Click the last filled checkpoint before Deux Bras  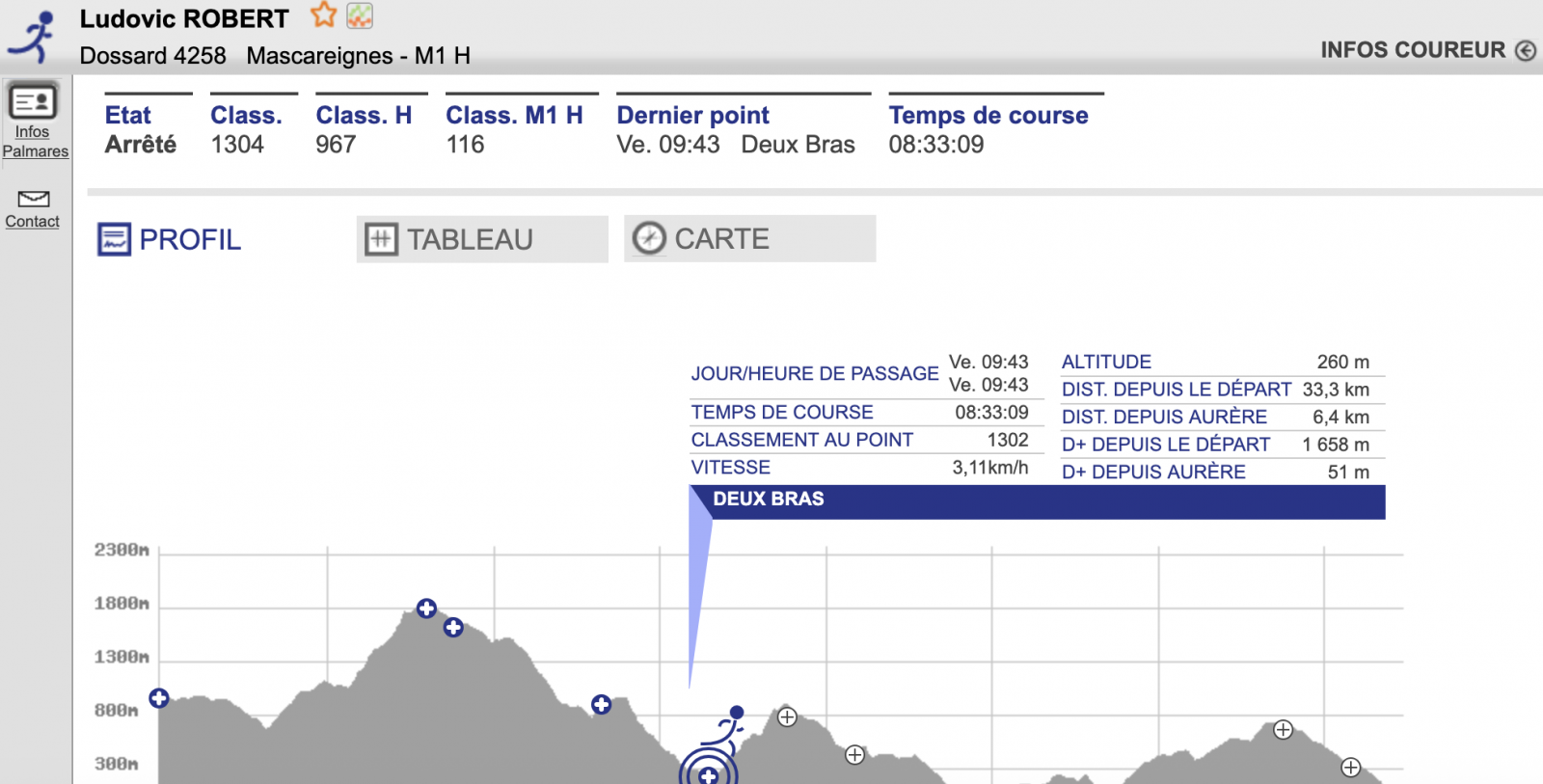(601, 705)
